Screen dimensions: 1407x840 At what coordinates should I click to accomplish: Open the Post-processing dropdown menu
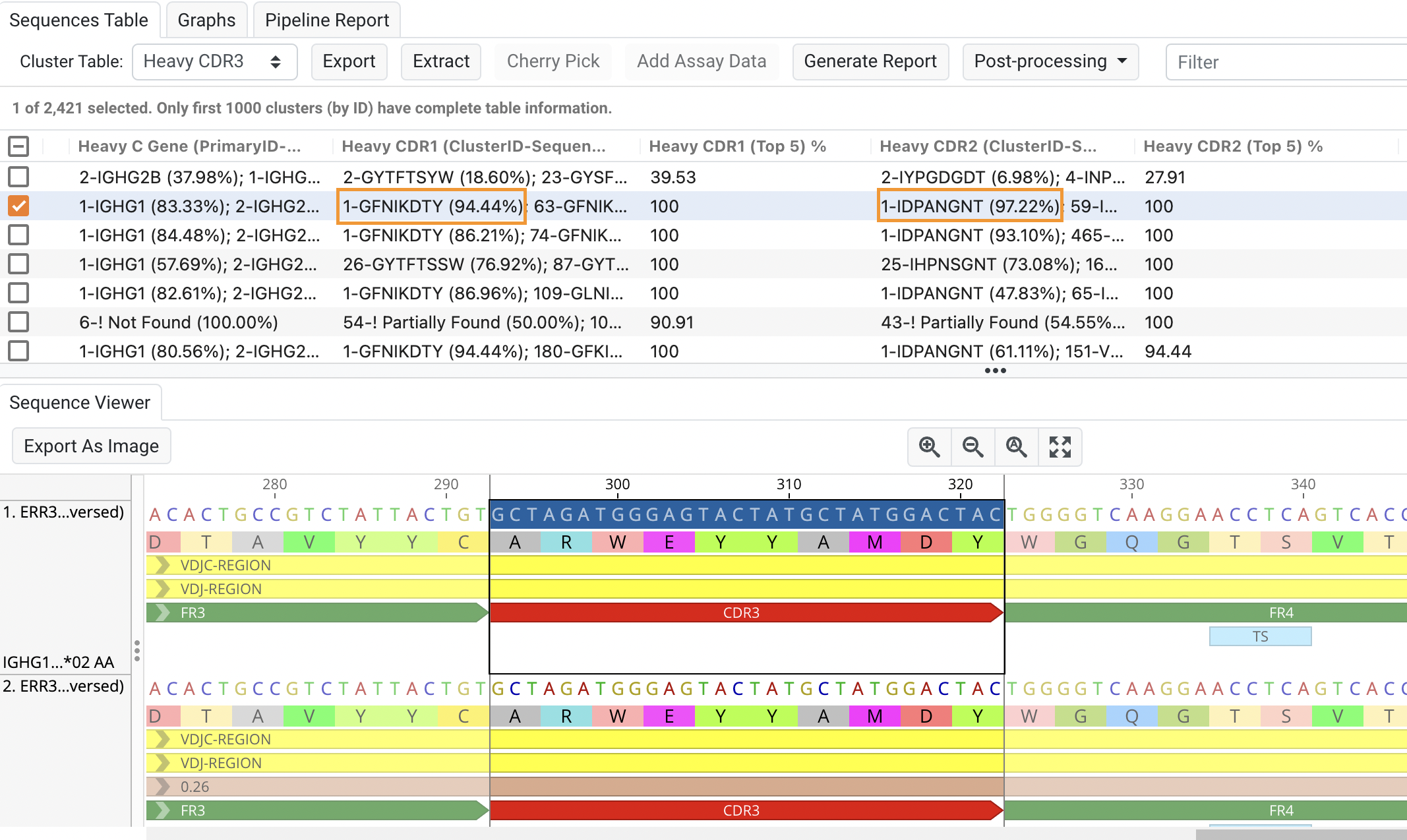(x=1050, y=62)
